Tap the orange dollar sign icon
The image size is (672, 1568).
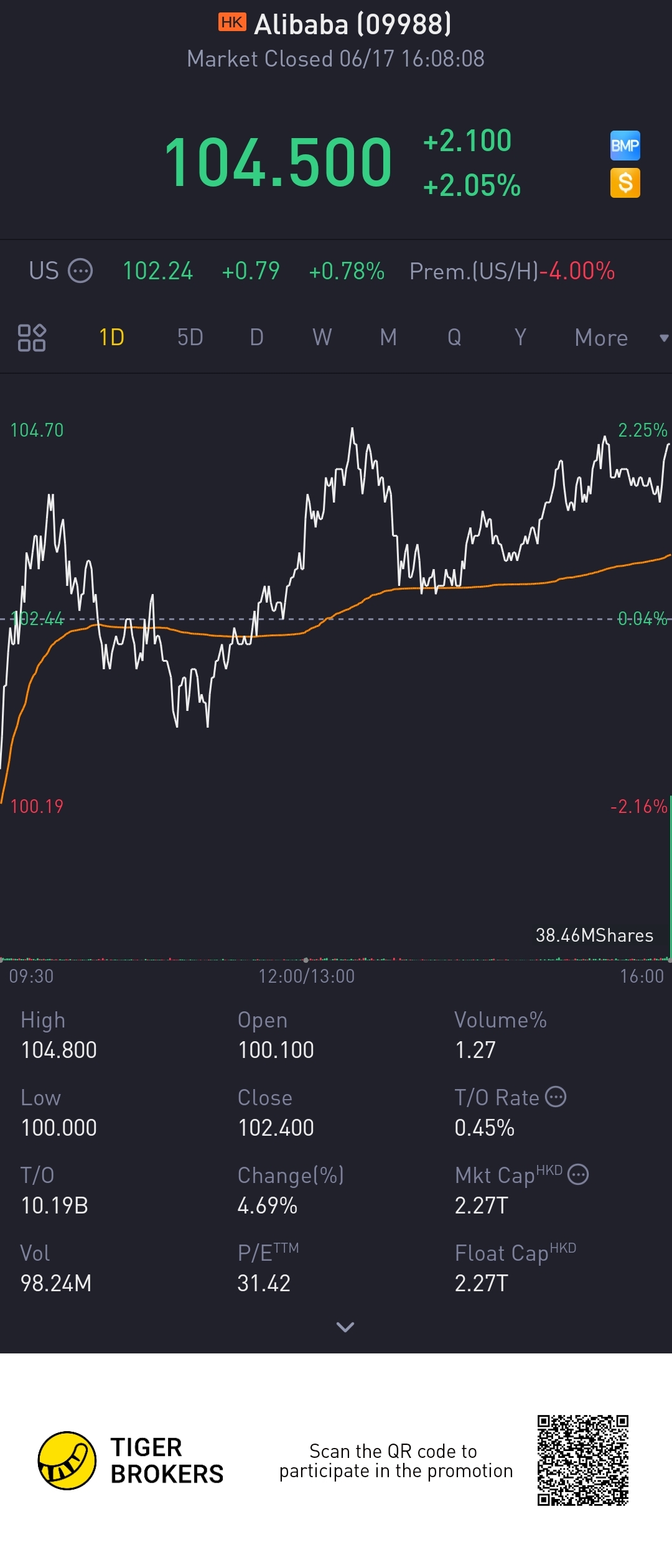click(x=625, y=183)
